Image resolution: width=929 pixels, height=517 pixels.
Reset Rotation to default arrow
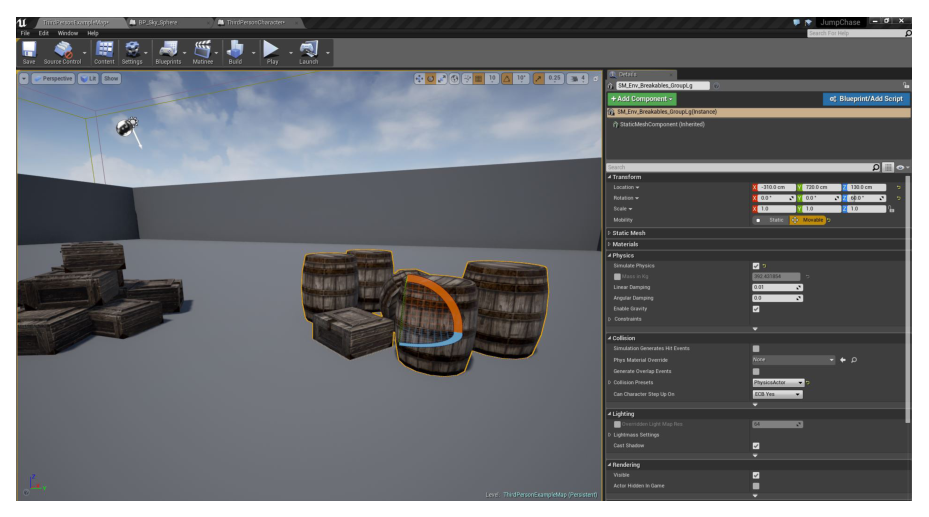coord(898,198)
